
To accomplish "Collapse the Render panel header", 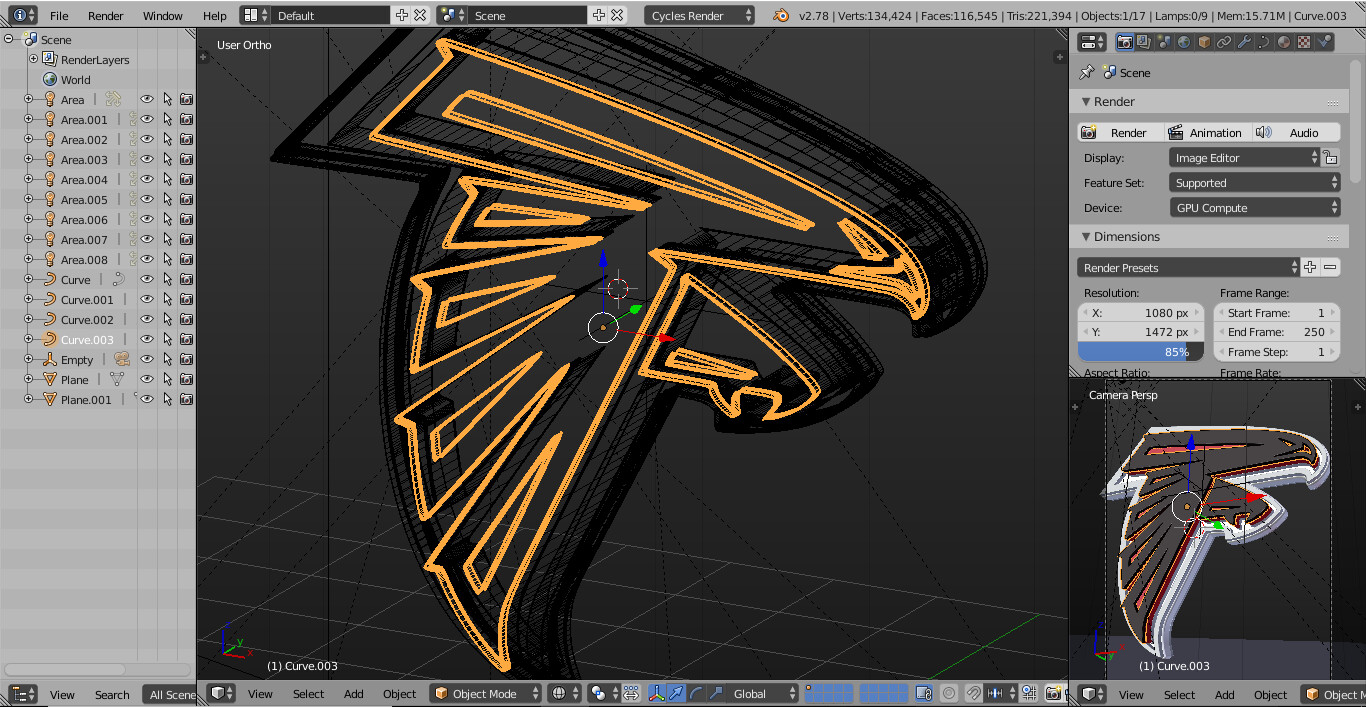I will point(1207,101).
